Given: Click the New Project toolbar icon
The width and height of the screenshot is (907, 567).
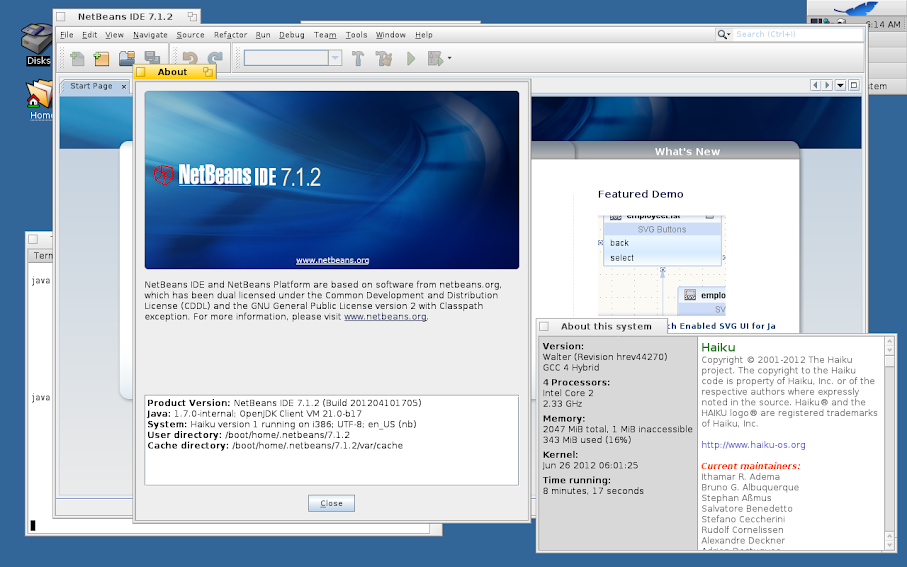Looking at the screenshot, I should 102,58.
